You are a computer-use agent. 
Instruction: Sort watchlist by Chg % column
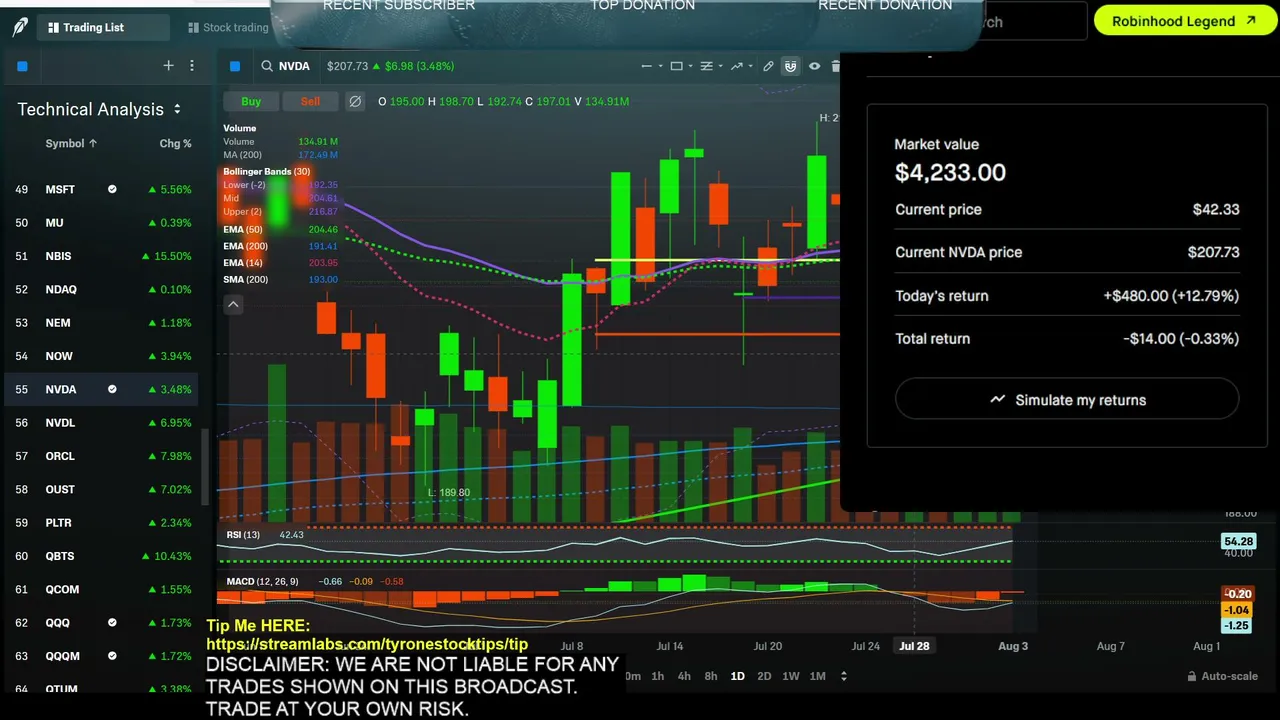point(175,143)
